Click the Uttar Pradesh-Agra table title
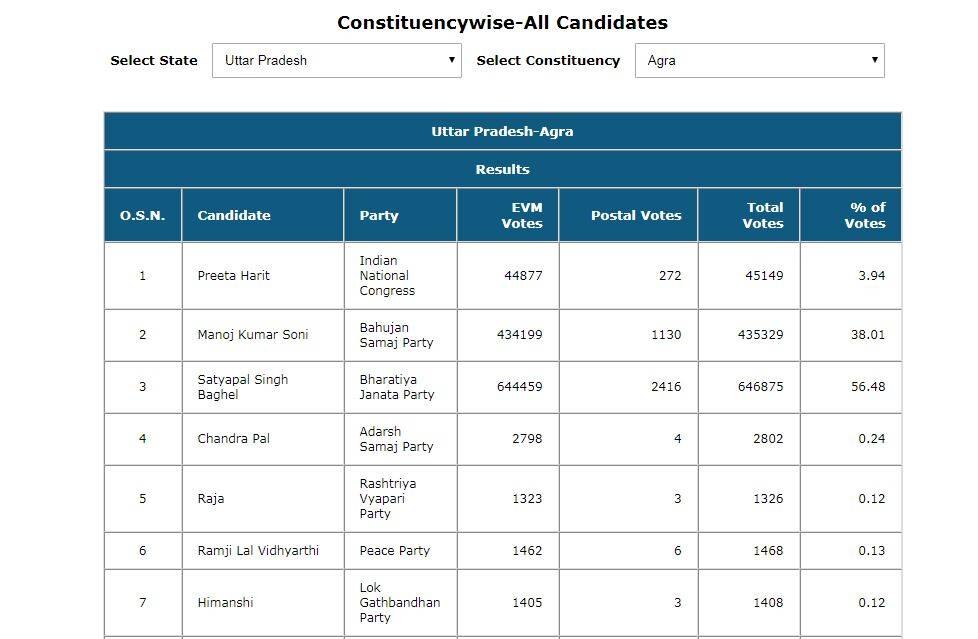Viewport: 978px width, 639px height. (x=502, y=131)
